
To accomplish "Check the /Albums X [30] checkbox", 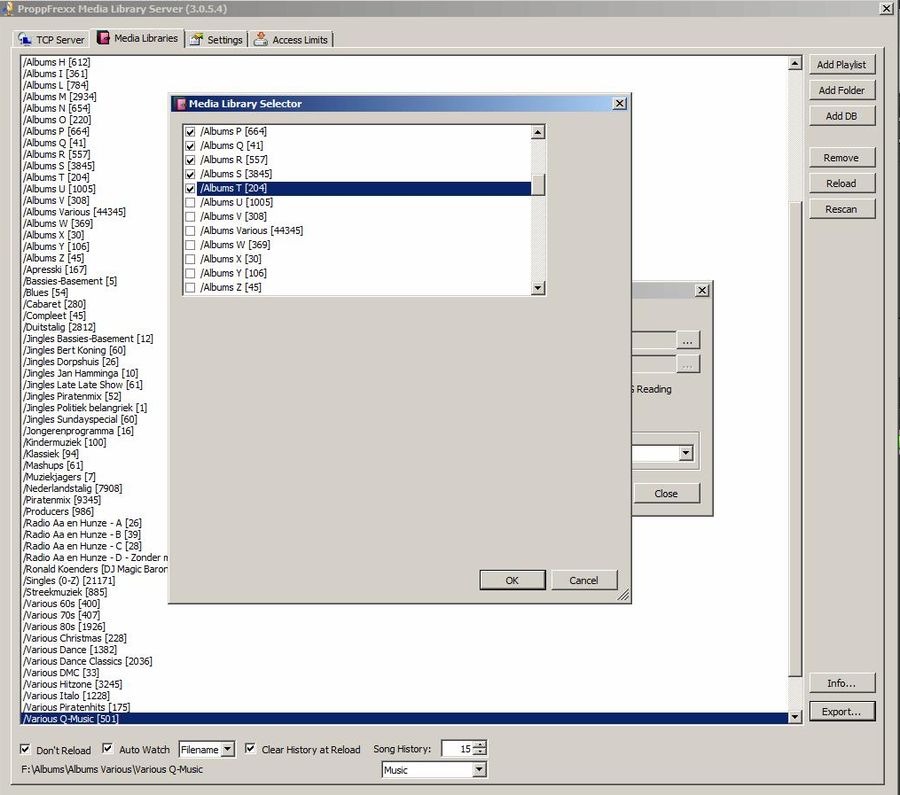I will tap(191, 259).
